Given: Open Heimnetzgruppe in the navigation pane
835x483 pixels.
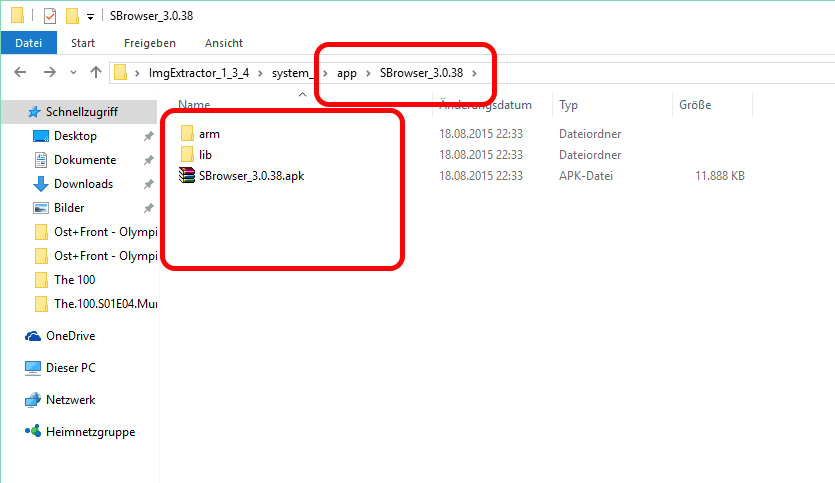Looking at the screenshot, I should coord(91,432).
